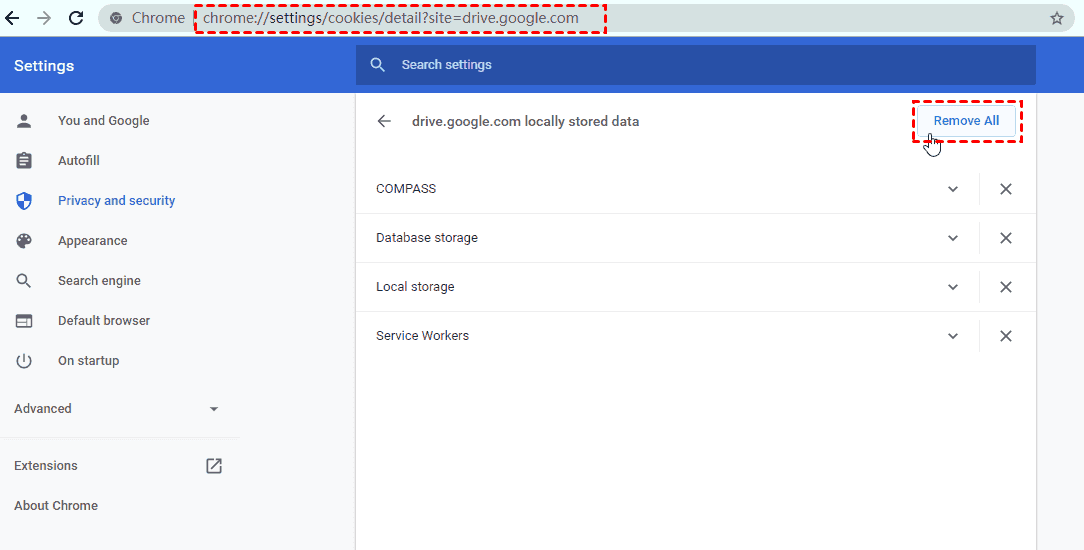Image resolution: width=1084 pixels, height=550 pixels.
Task: Open Extensions external link icon
Action: click(214, 466)
